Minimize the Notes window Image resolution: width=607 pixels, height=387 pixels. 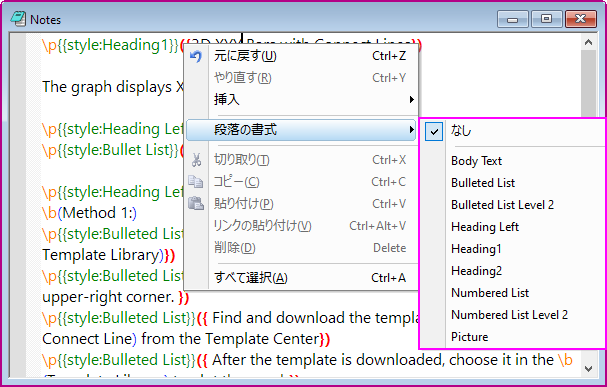pyautogui.click(x=513, y=19)
